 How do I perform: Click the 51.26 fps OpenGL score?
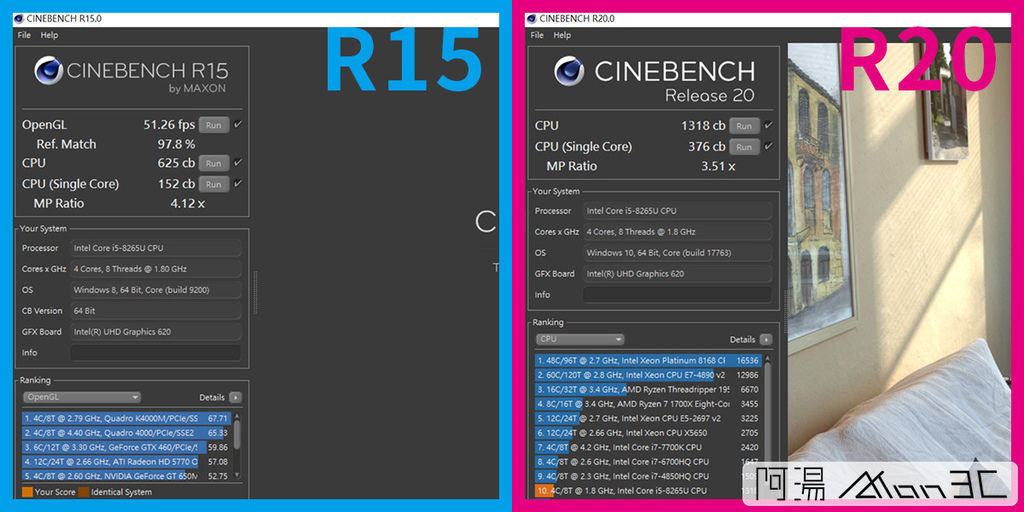click(x=169, y=125)
